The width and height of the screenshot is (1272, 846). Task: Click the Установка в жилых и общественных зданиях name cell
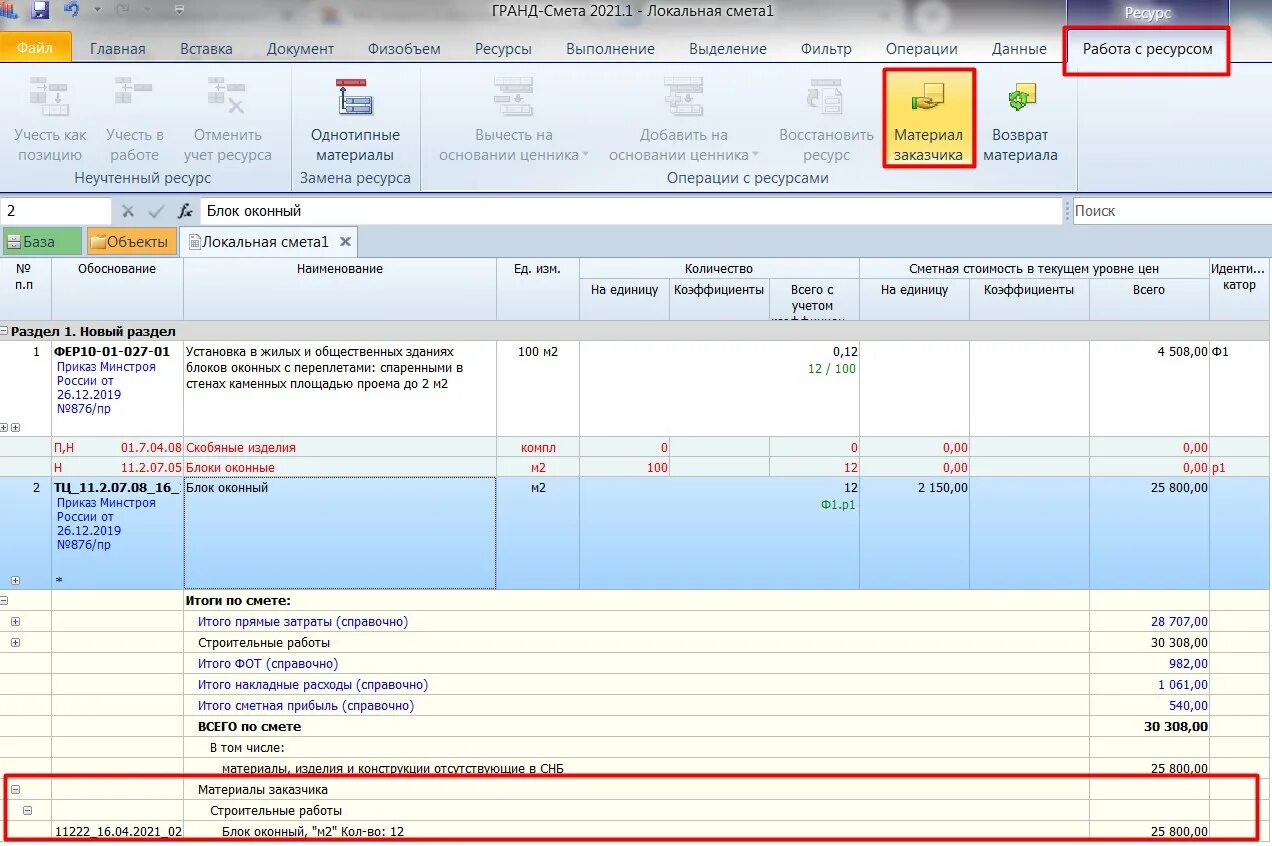coord(340,388)
